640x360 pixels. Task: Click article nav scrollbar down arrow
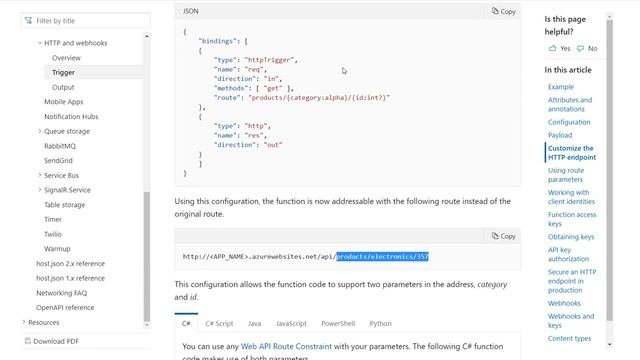[x=609, y=344]
